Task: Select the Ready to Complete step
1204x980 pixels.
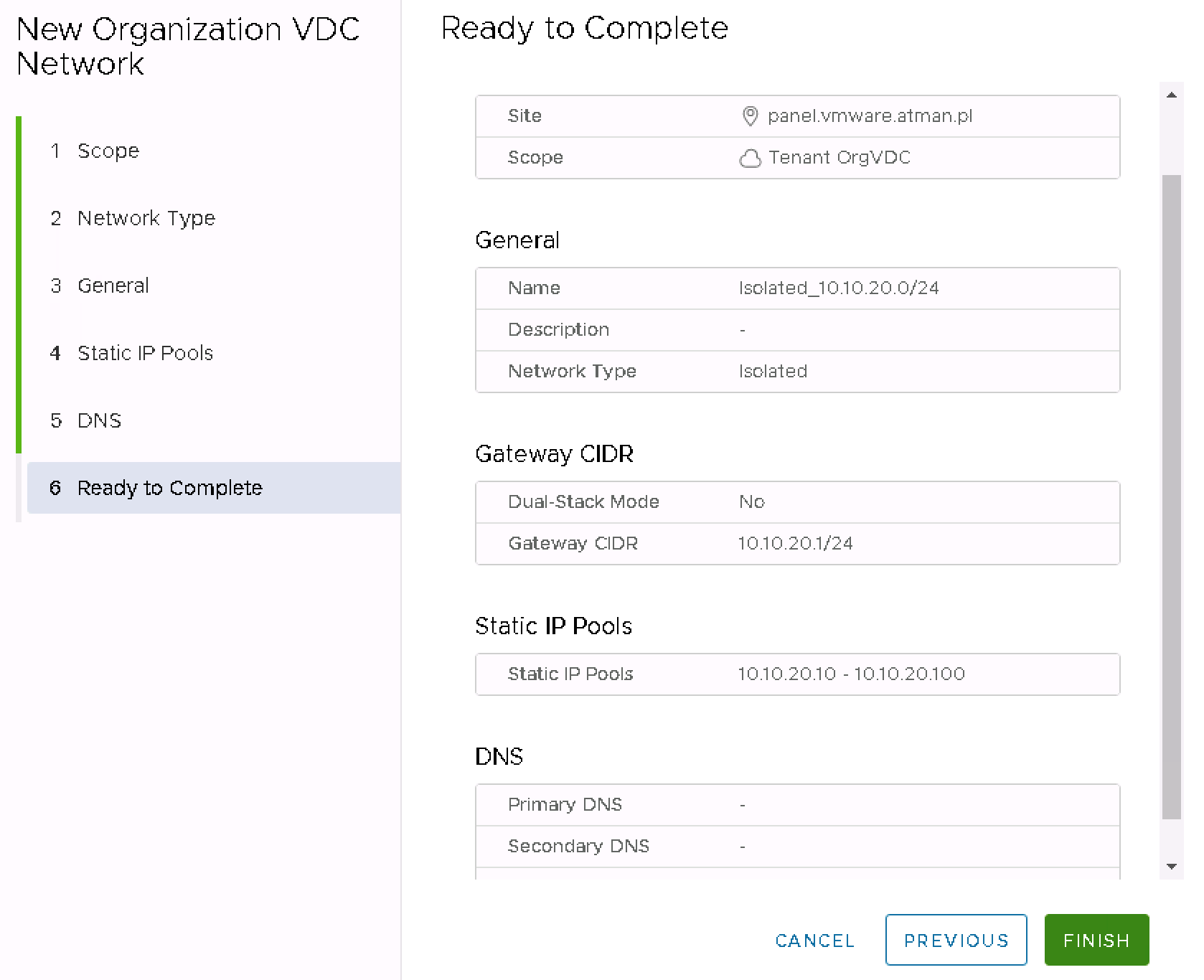Action: point(169,488)
